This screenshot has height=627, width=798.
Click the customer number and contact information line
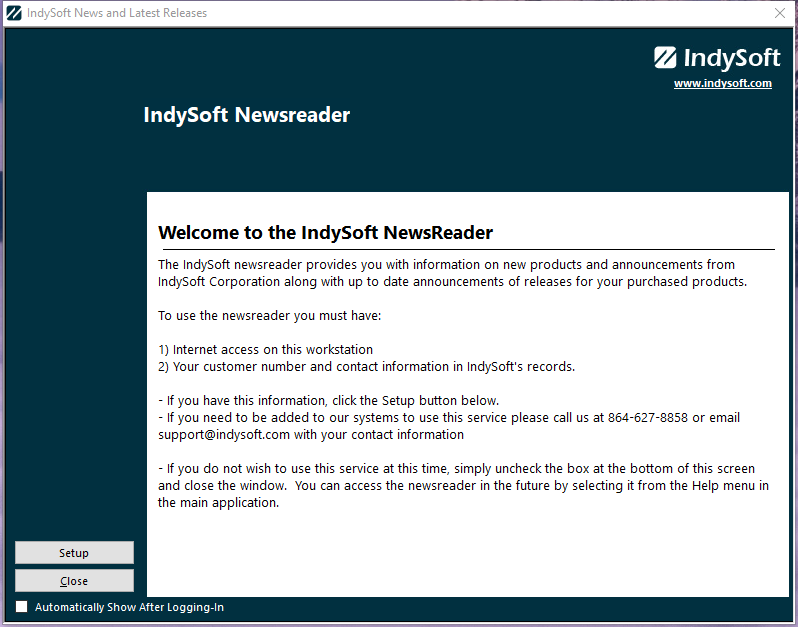[x=366, y=367]
